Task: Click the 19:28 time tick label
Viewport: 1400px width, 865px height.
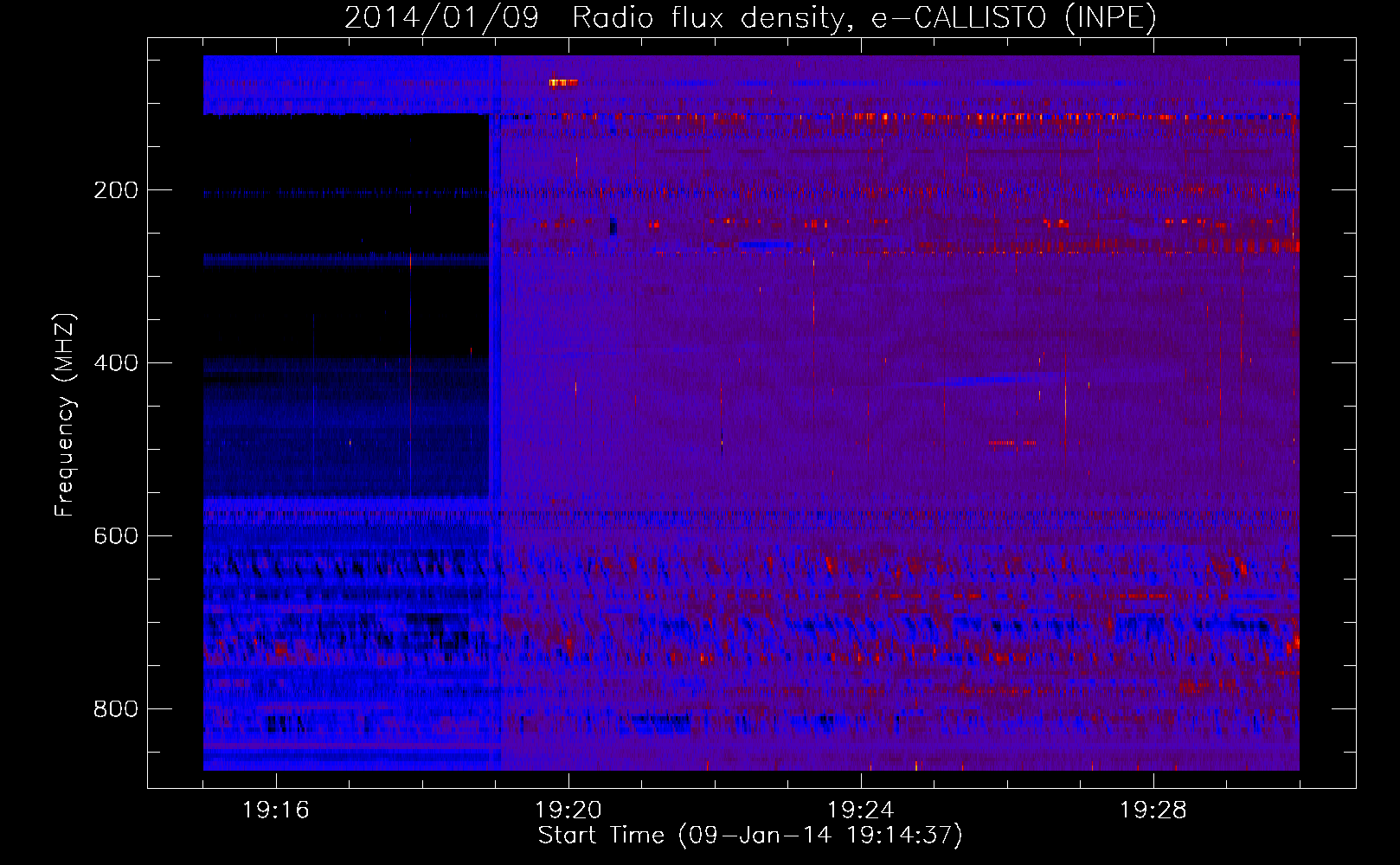Action: [1153, 811]
